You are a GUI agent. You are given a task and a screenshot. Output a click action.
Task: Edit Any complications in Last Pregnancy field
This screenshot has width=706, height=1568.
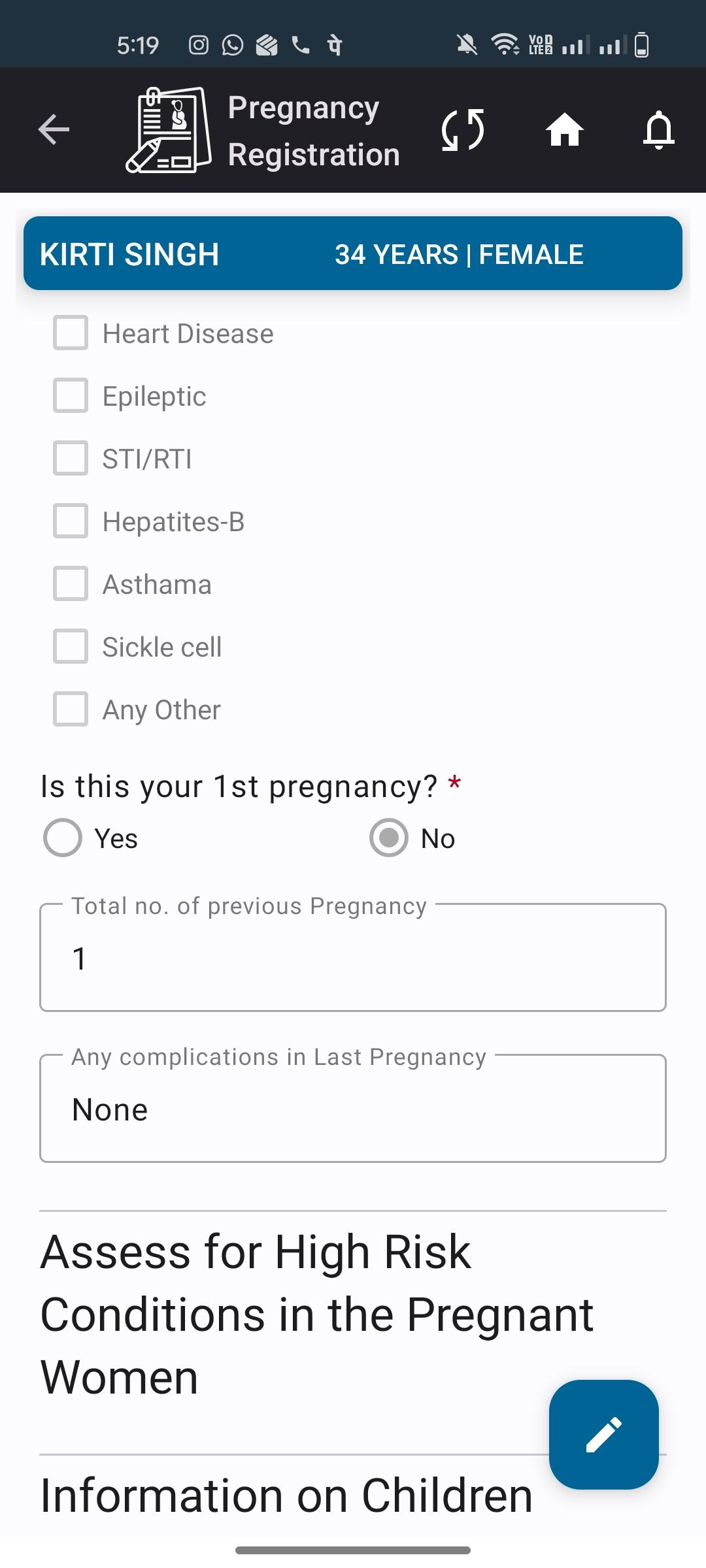[x=353, y=1109]
